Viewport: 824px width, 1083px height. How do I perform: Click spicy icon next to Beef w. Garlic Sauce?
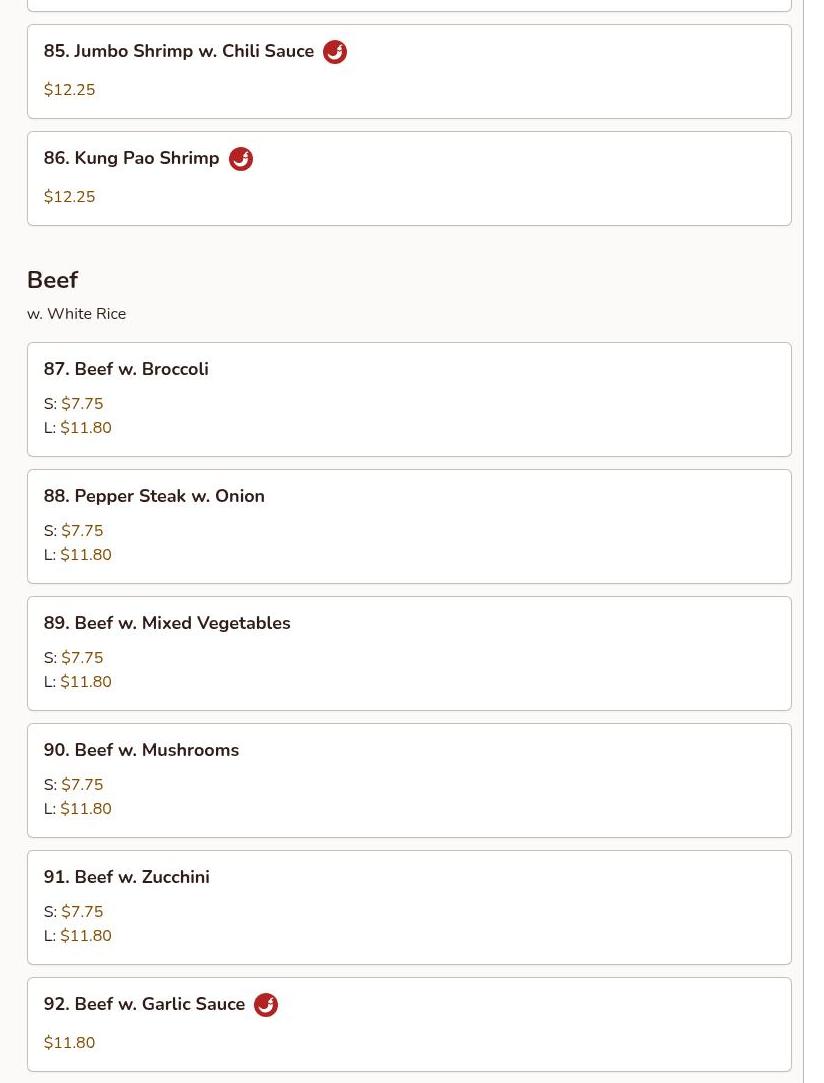[x=266, y=1005]
